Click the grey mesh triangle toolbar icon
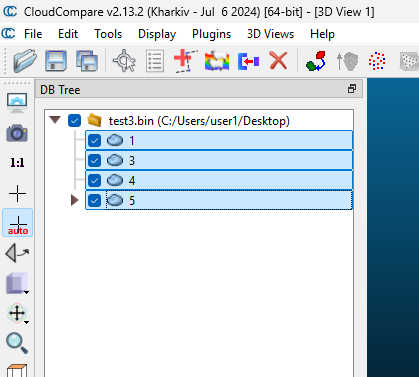The width and height of the screenshot is (419, 377). (409, 61)
